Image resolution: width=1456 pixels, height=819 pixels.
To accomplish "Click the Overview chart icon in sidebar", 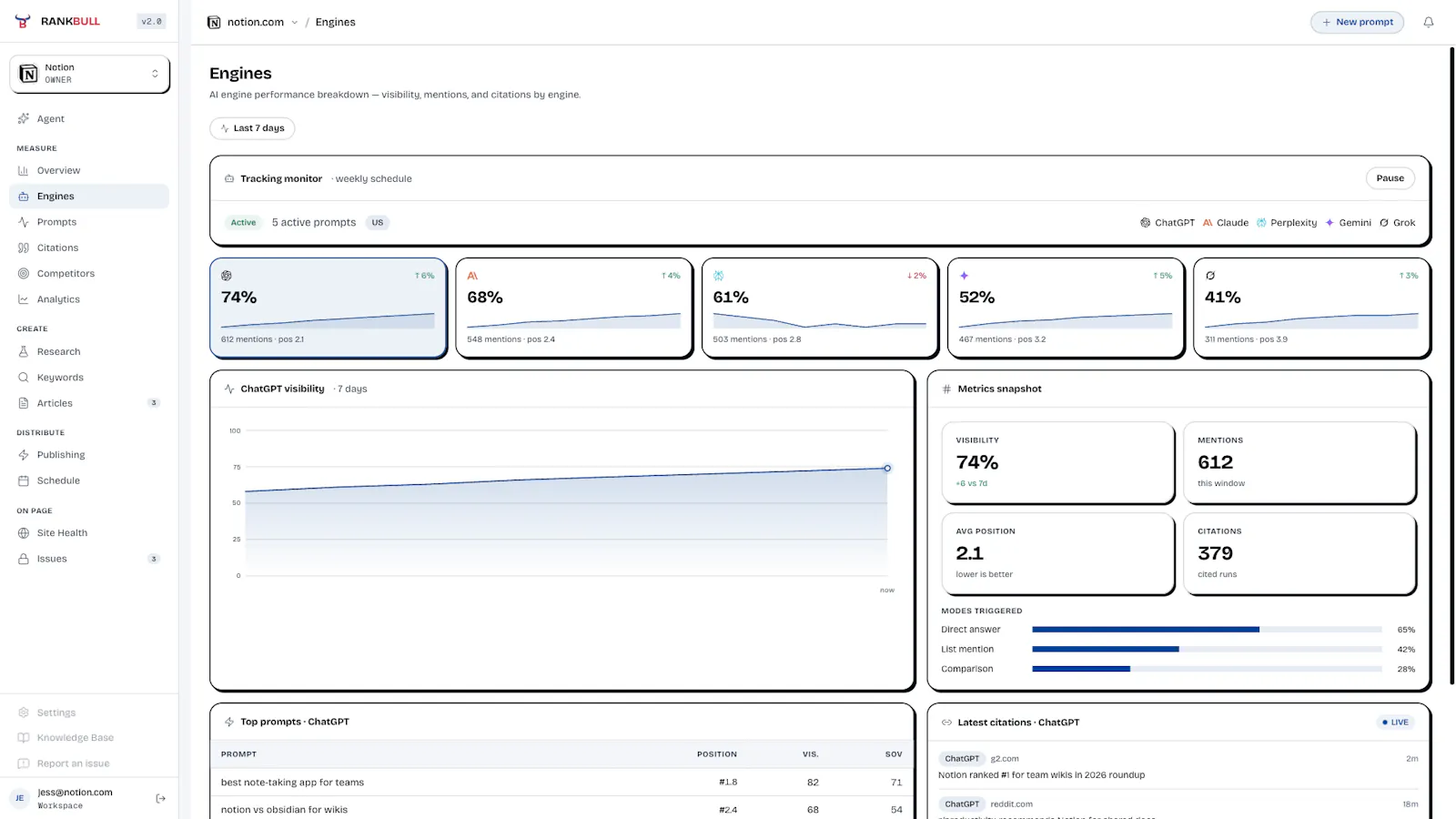I will (24, 170).
